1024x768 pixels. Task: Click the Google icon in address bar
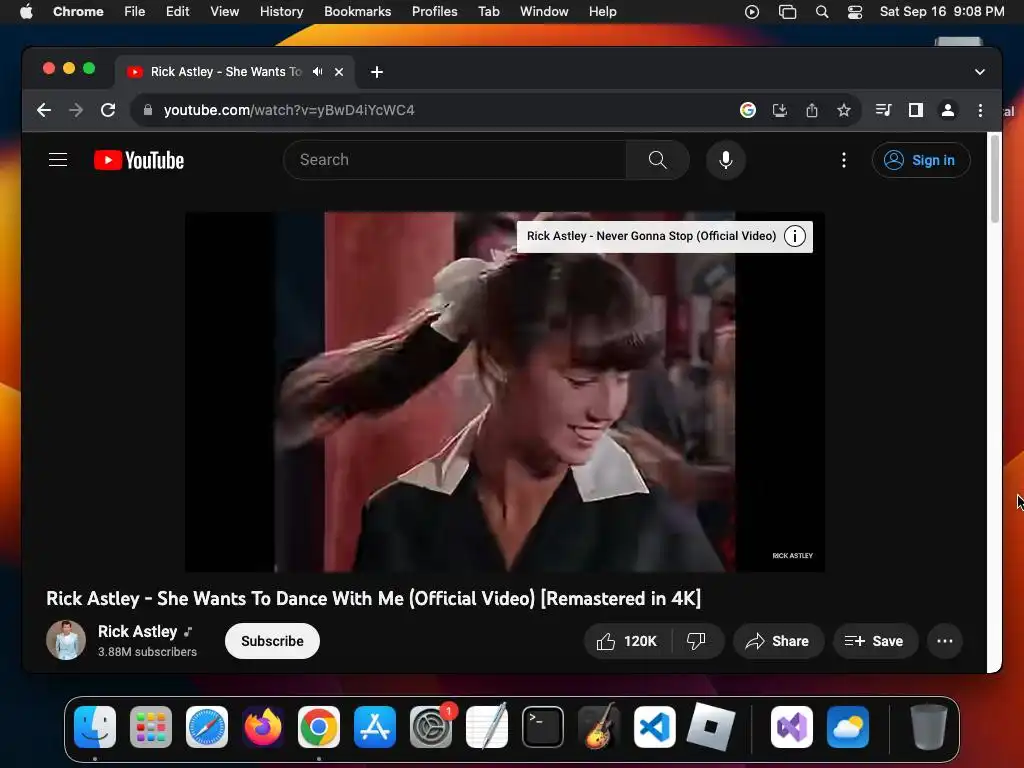pos(748,110)
